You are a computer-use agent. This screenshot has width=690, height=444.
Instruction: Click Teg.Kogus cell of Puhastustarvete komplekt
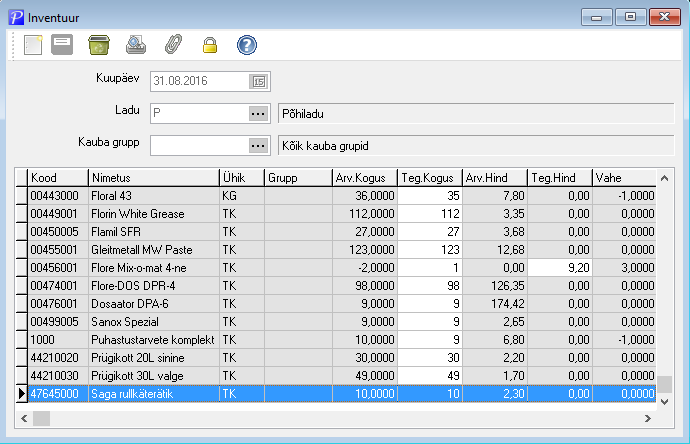point(430,340)
